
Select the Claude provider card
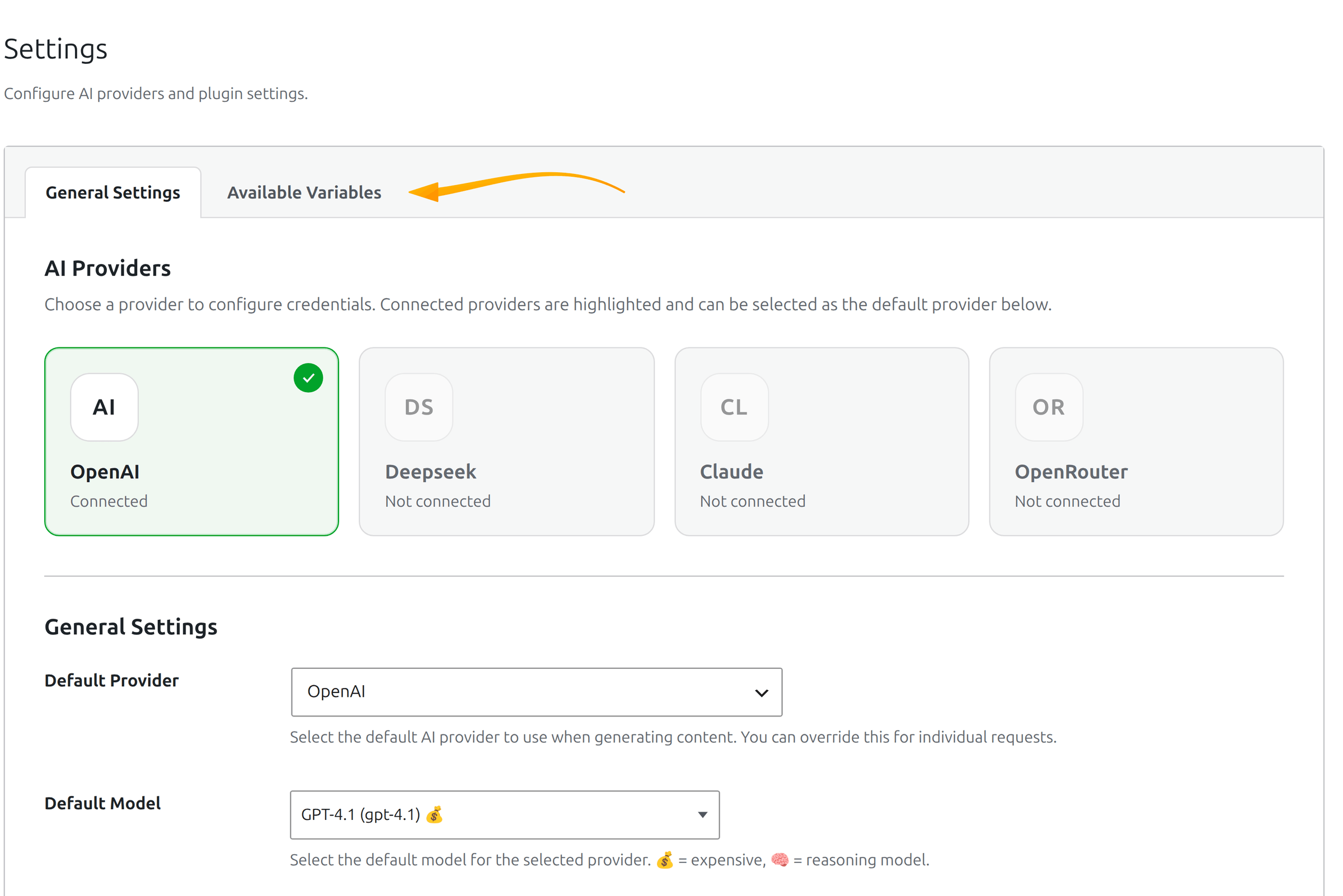click(x=821, y=442)
